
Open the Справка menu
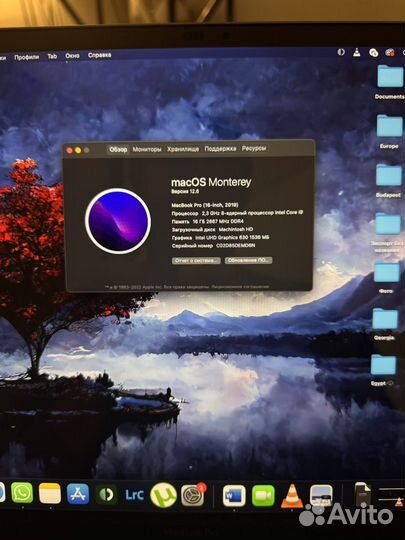pos(100,55)
